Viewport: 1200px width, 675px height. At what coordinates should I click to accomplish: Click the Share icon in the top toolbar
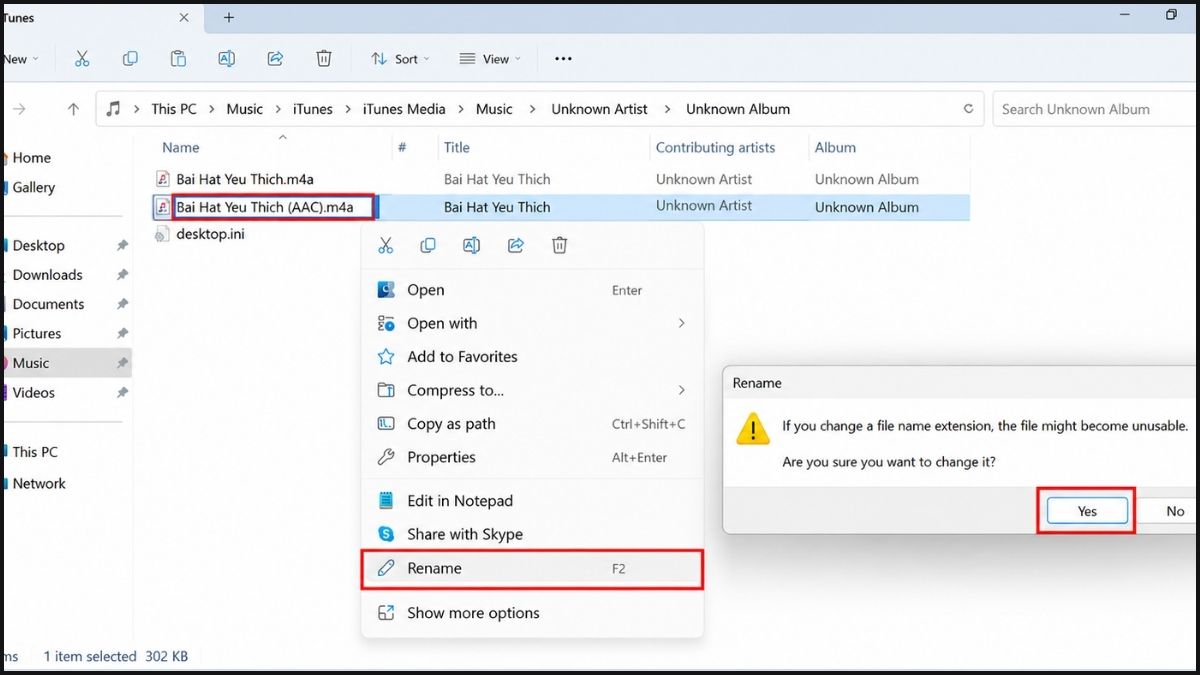[x=275, y=59]
